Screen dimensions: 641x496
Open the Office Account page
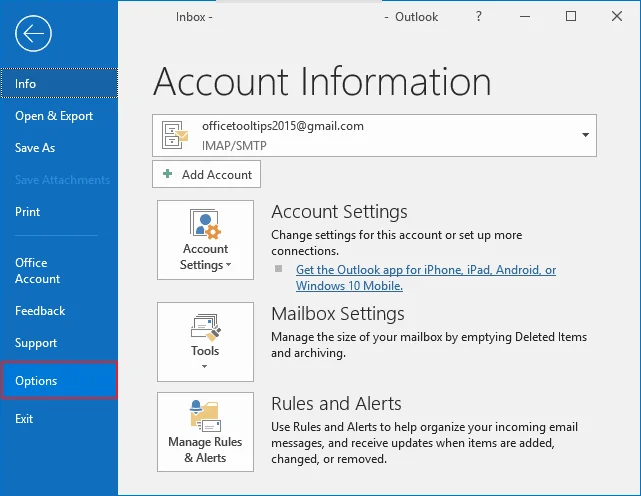coord(37,271)
